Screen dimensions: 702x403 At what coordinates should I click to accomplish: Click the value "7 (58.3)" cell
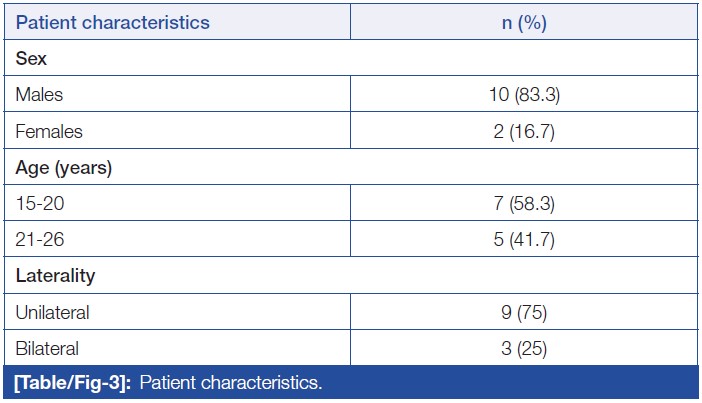pos(525,204)
